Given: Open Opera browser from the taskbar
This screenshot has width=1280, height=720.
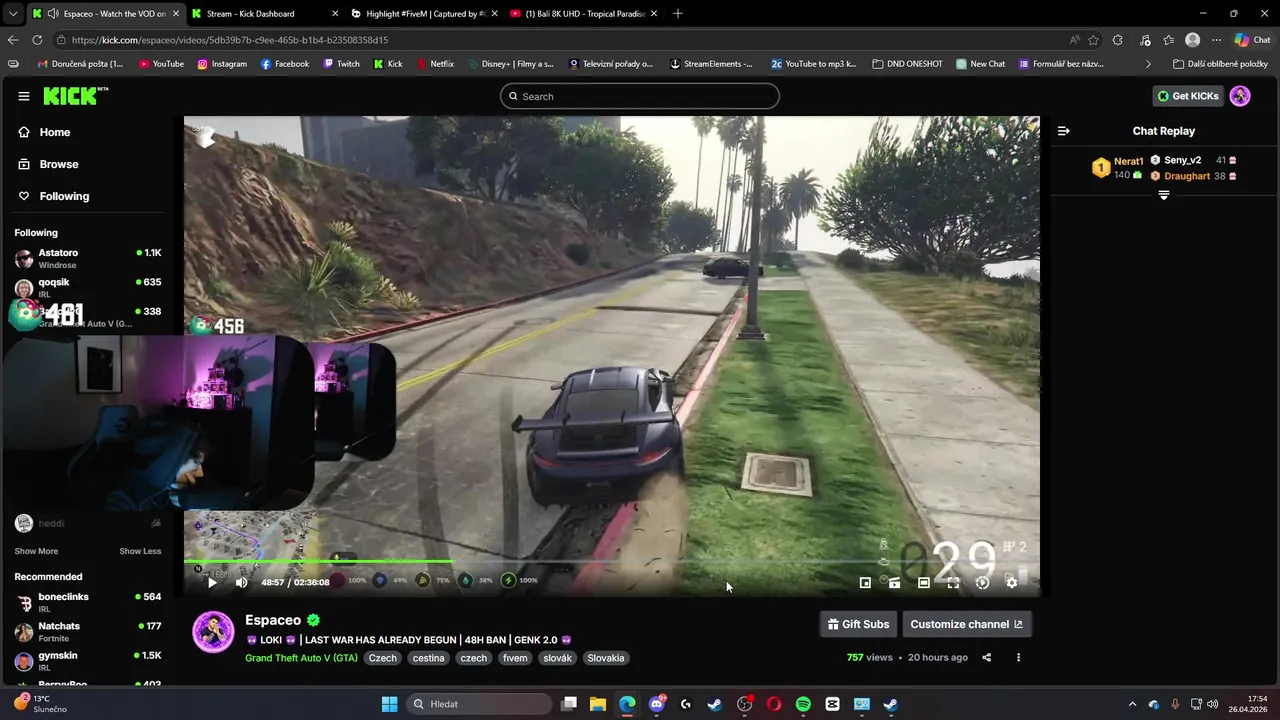Looking at the screenshot, I should tap(774, 704).
